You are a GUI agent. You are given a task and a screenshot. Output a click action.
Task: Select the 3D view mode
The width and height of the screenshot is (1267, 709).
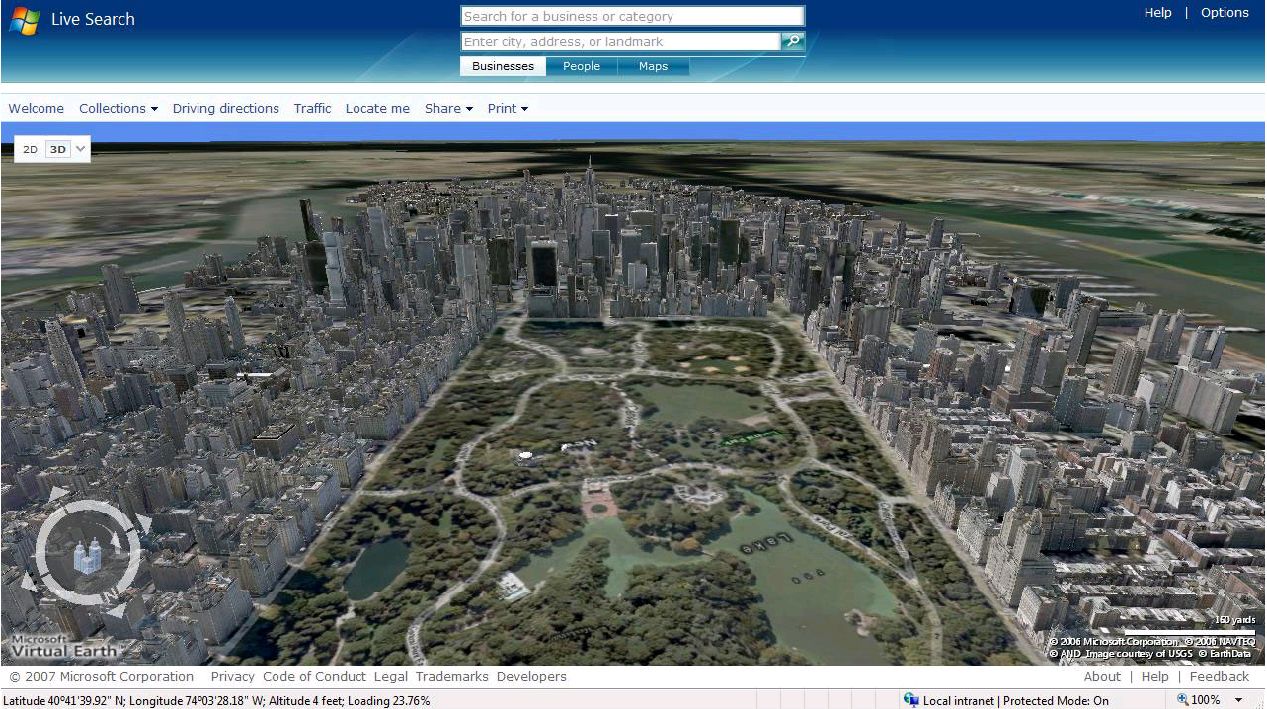(x=57, y=149)
